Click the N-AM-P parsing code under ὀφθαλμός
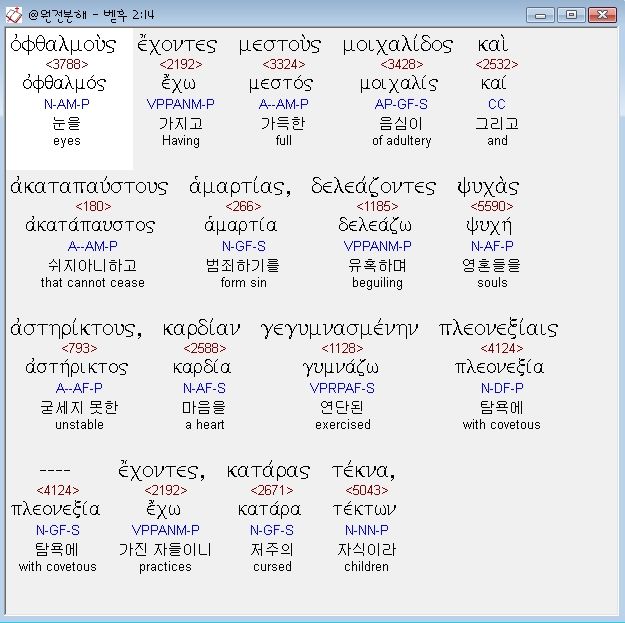Image resolution: width=625 pixels, height=623 pixels. point(67,104)
